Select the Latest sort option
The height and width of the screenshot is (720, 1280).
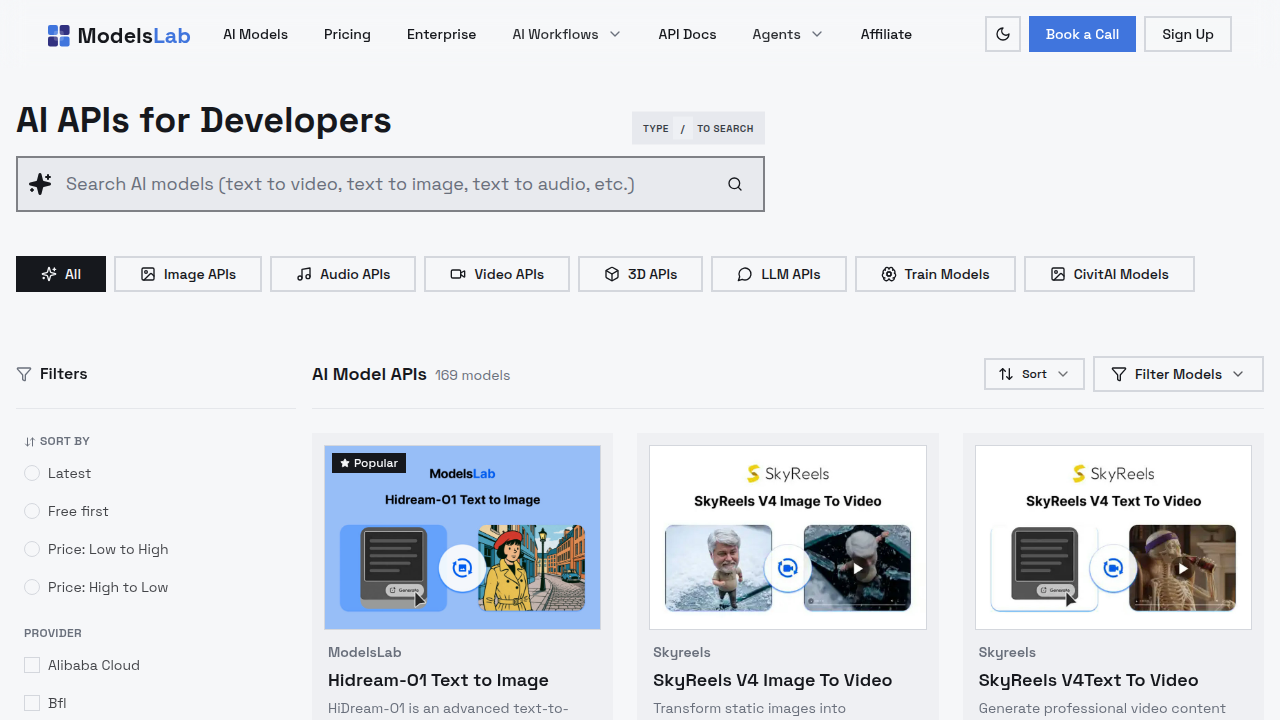[32, 473]
